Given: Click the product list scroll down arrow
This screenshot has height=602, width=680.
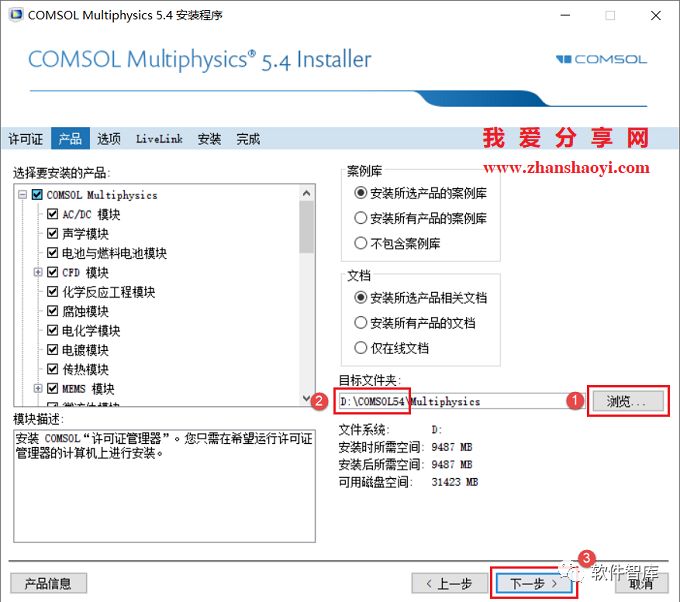Looking at the screenshot, I should click(307, 398).
